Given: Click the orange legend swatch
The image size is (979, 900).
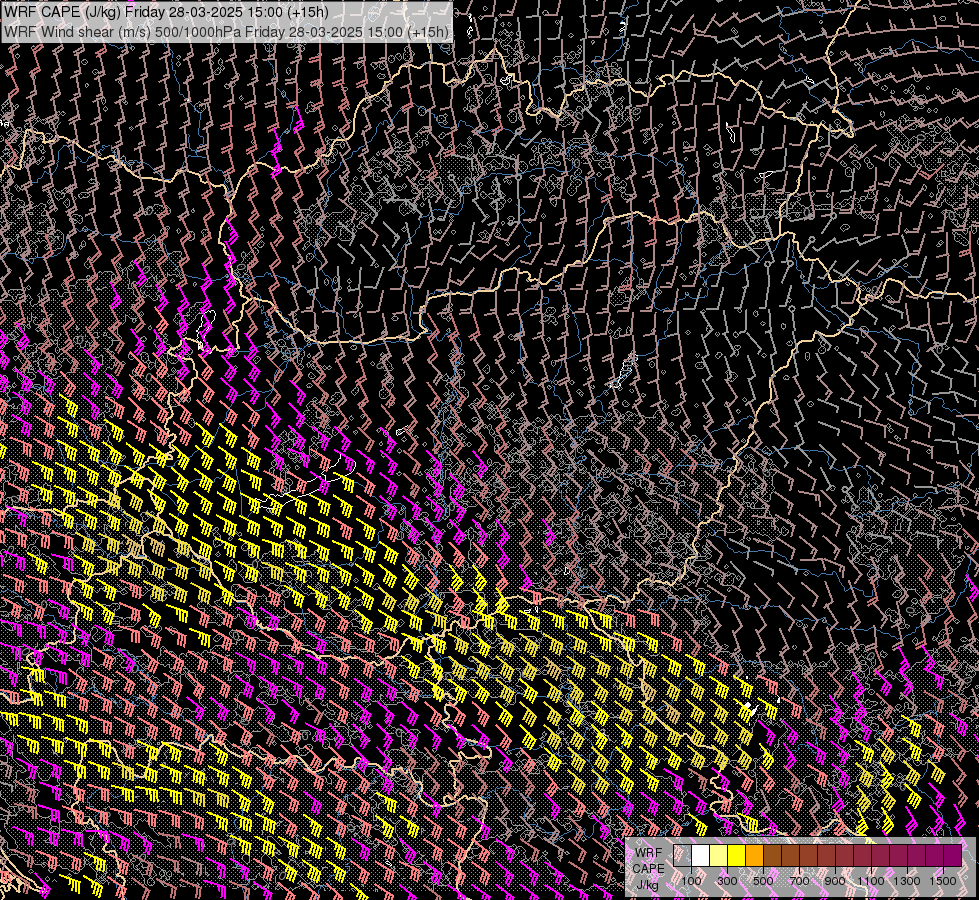Looking at the screenshot, I should [x=754, y=856].
